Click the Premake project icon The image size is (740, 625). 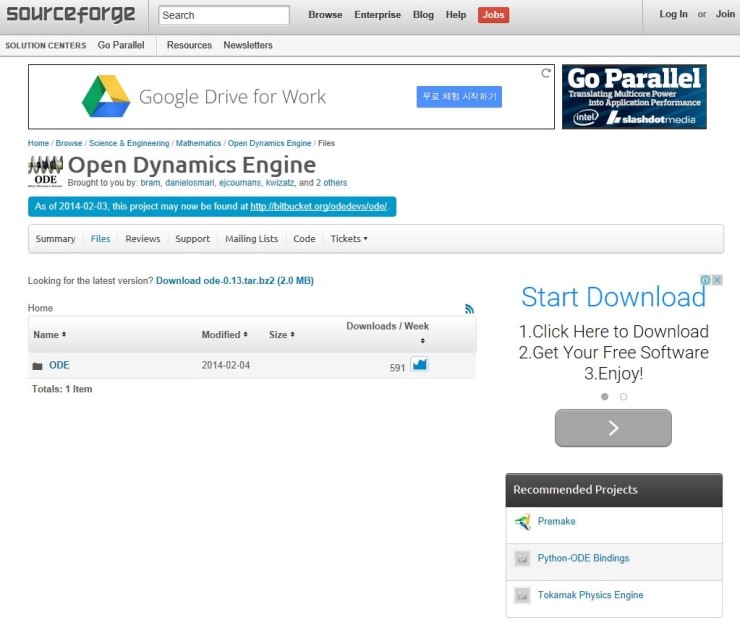pos(522,522)
